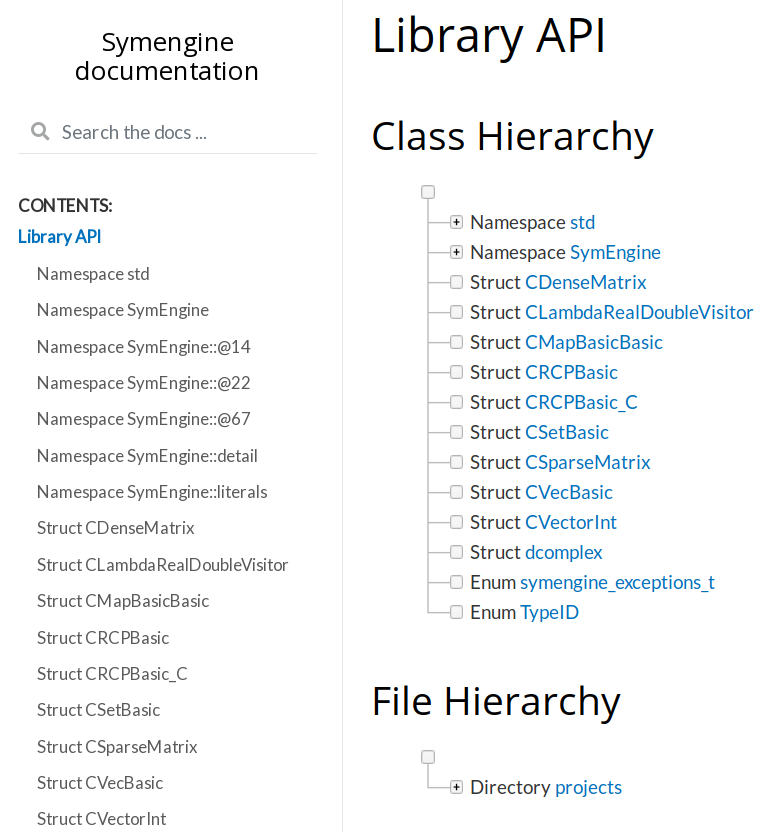Click tree box beside Struct CLambdaRealDoubleVisitor
Viewport: 770px width, 832px height.
[x=456, y=312]
